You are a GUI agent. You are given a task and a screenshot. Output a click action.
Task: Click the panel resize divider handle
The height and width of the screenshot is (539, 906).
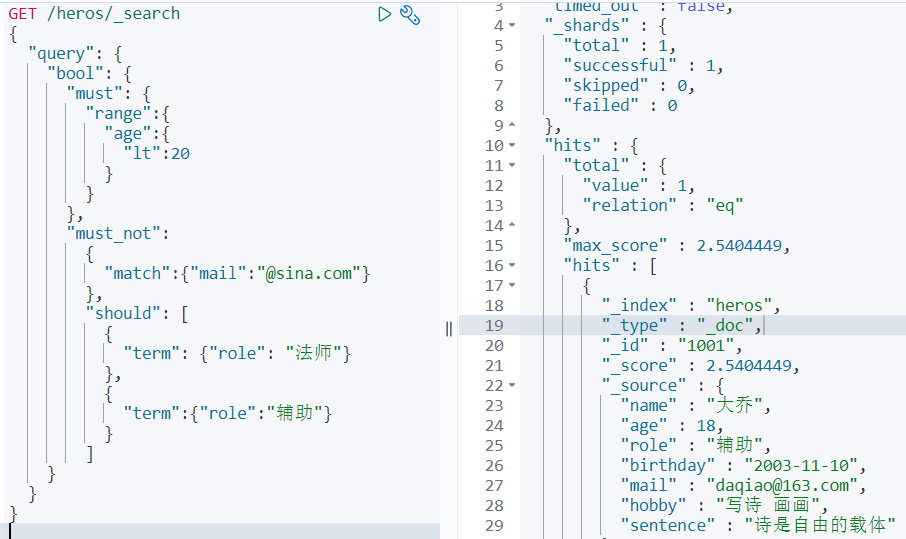449,329
